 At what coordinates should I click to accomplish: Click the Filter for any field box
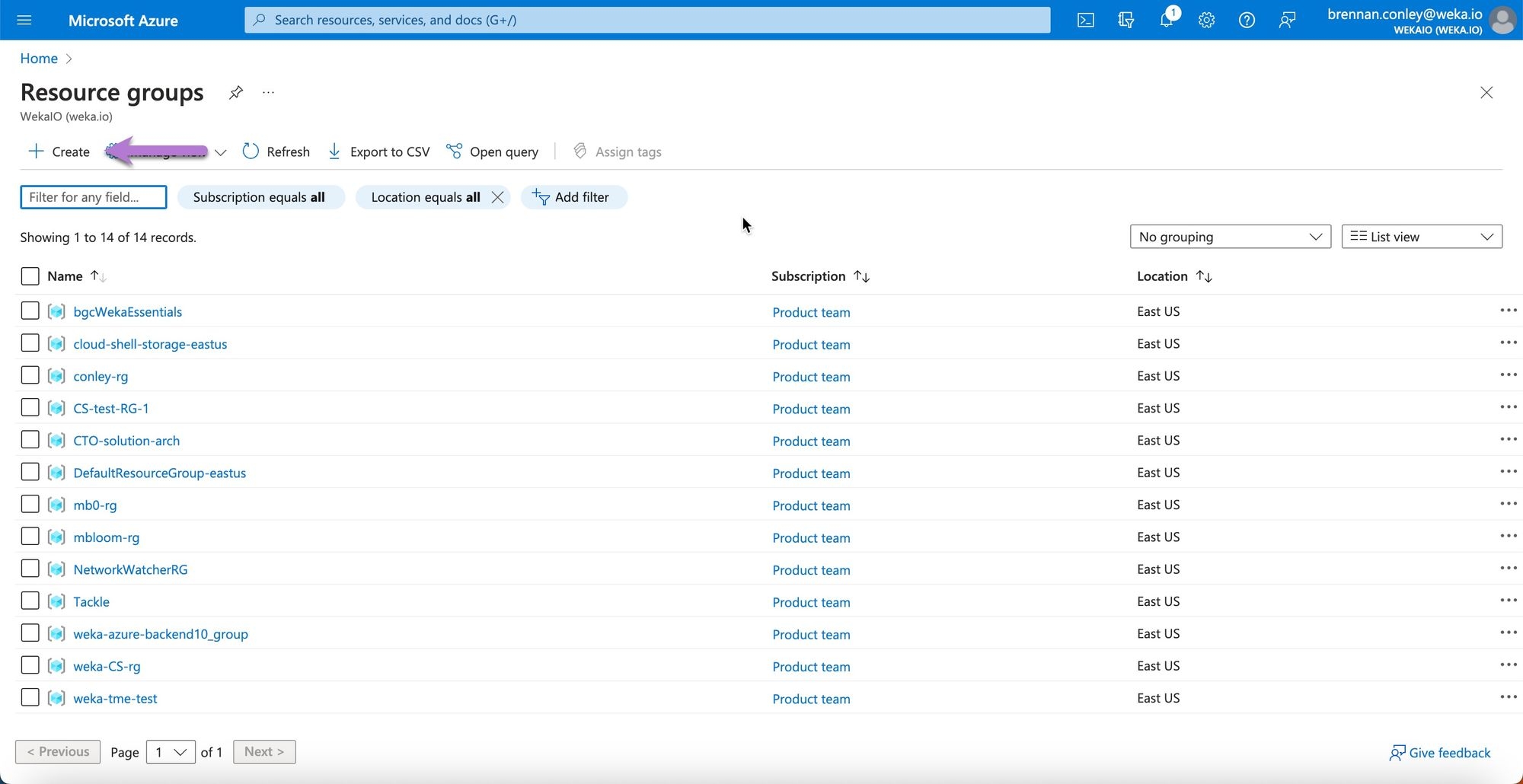pos(93,197)
